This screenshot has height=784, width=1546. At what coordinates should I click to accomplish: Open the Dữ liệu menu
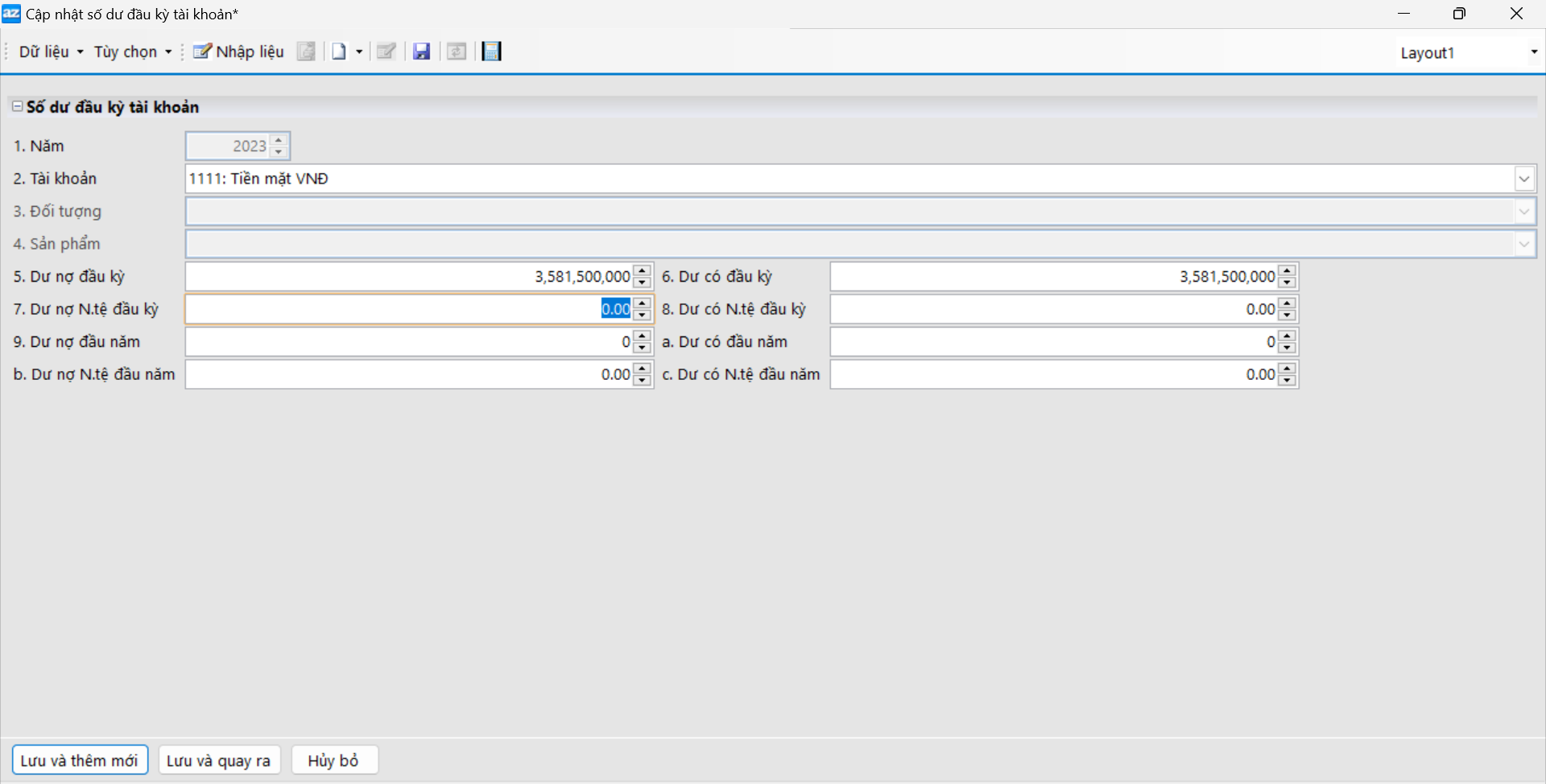50,52
